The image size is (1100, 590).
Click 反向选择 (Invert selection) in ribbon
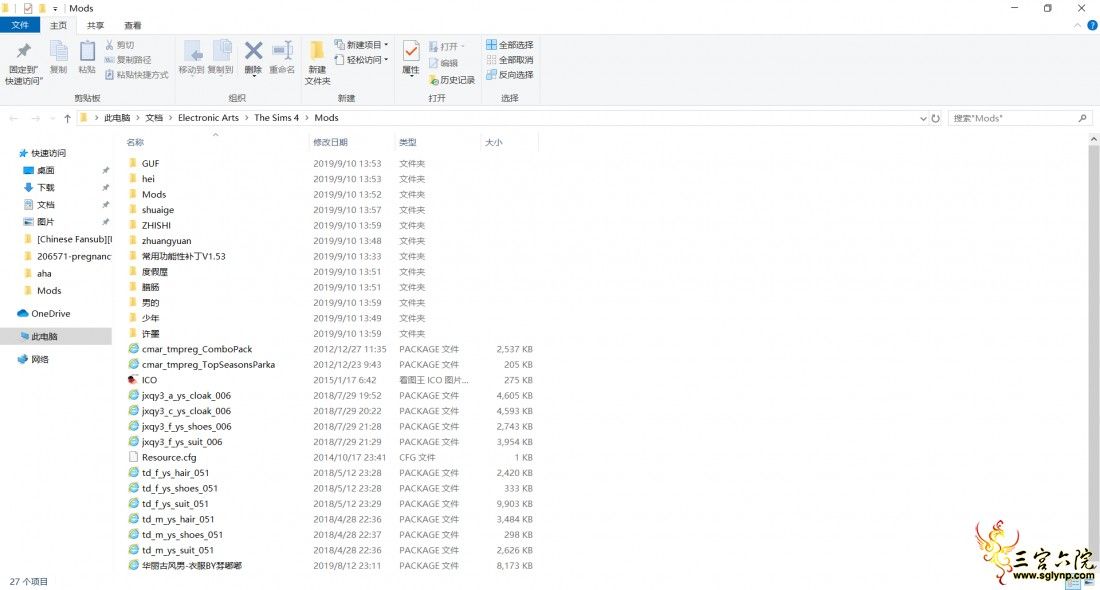click(510, 74)
